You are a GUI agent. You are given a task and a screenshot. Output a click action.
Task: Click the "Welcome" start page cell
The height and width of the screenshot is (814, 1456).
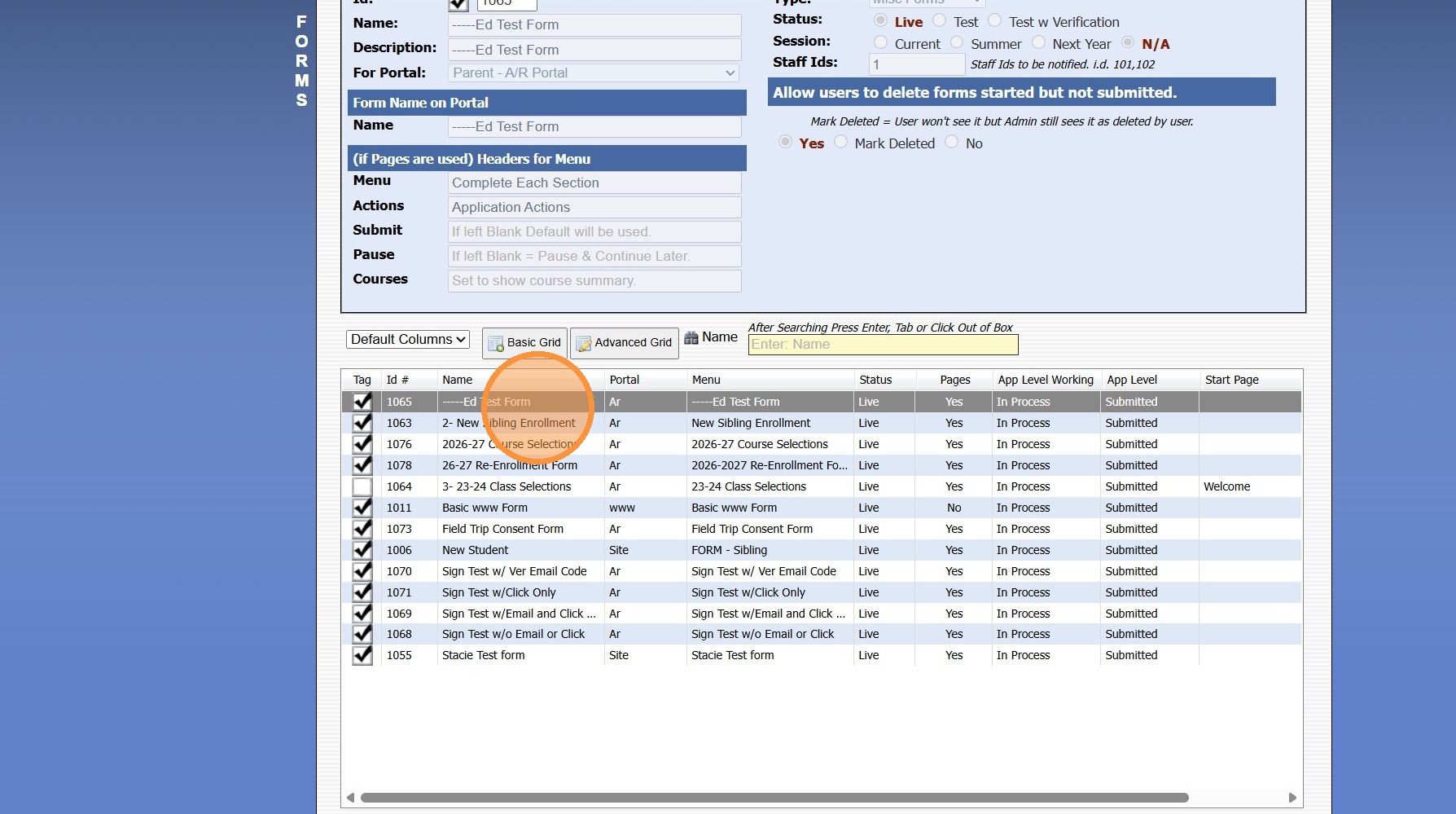coord(1226,486)
